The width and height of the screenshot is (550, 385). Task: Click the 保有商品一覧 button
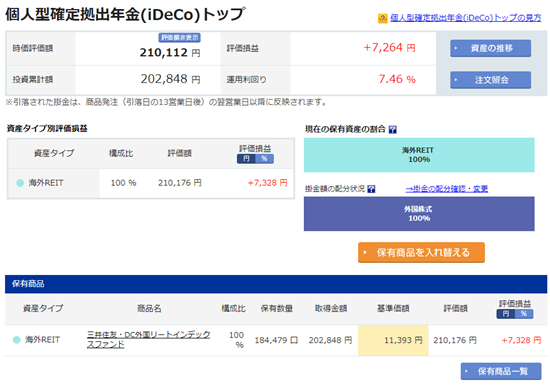501,371
